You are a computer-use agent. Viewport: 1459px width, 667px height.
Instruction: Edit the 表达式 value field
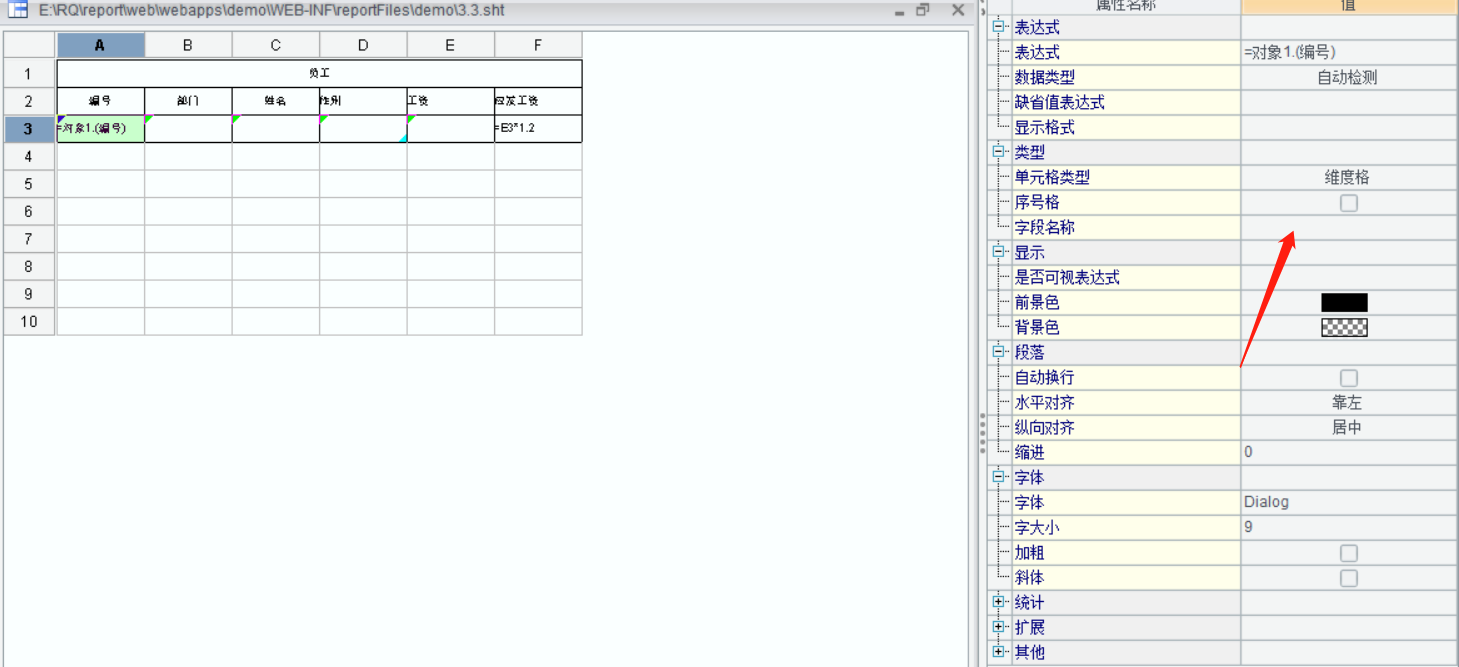[1347, 53]
